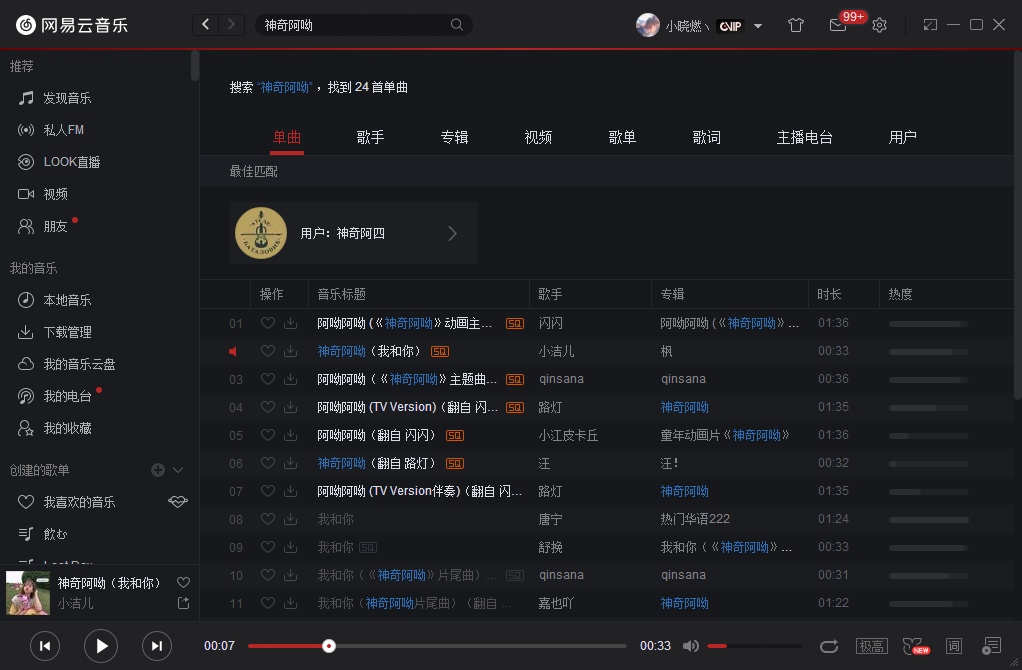Open the best match user 神奇阿四
Viewport: 1022px width, 670px height.
(x=354, y=233)
